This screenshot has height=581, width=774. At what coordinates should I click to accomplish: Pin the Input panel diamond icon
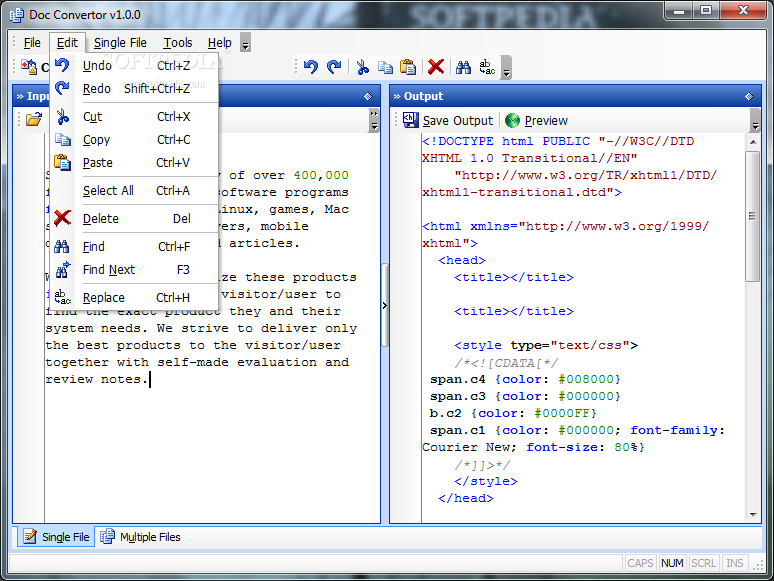pyautogui.click(x=368, y=96)
